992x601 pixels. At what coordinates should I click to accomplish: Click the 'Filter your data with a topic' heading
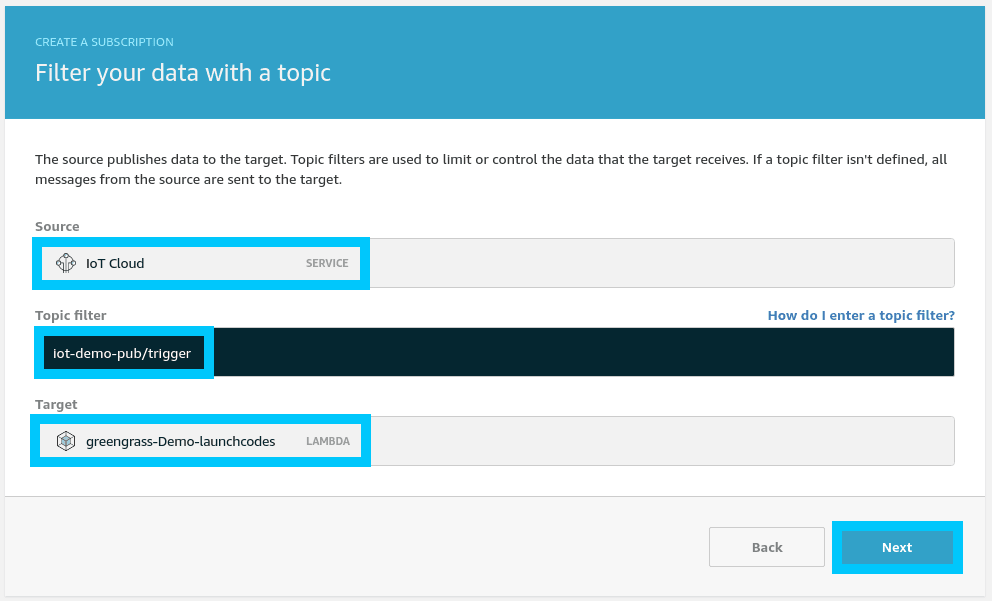[183, 73]
